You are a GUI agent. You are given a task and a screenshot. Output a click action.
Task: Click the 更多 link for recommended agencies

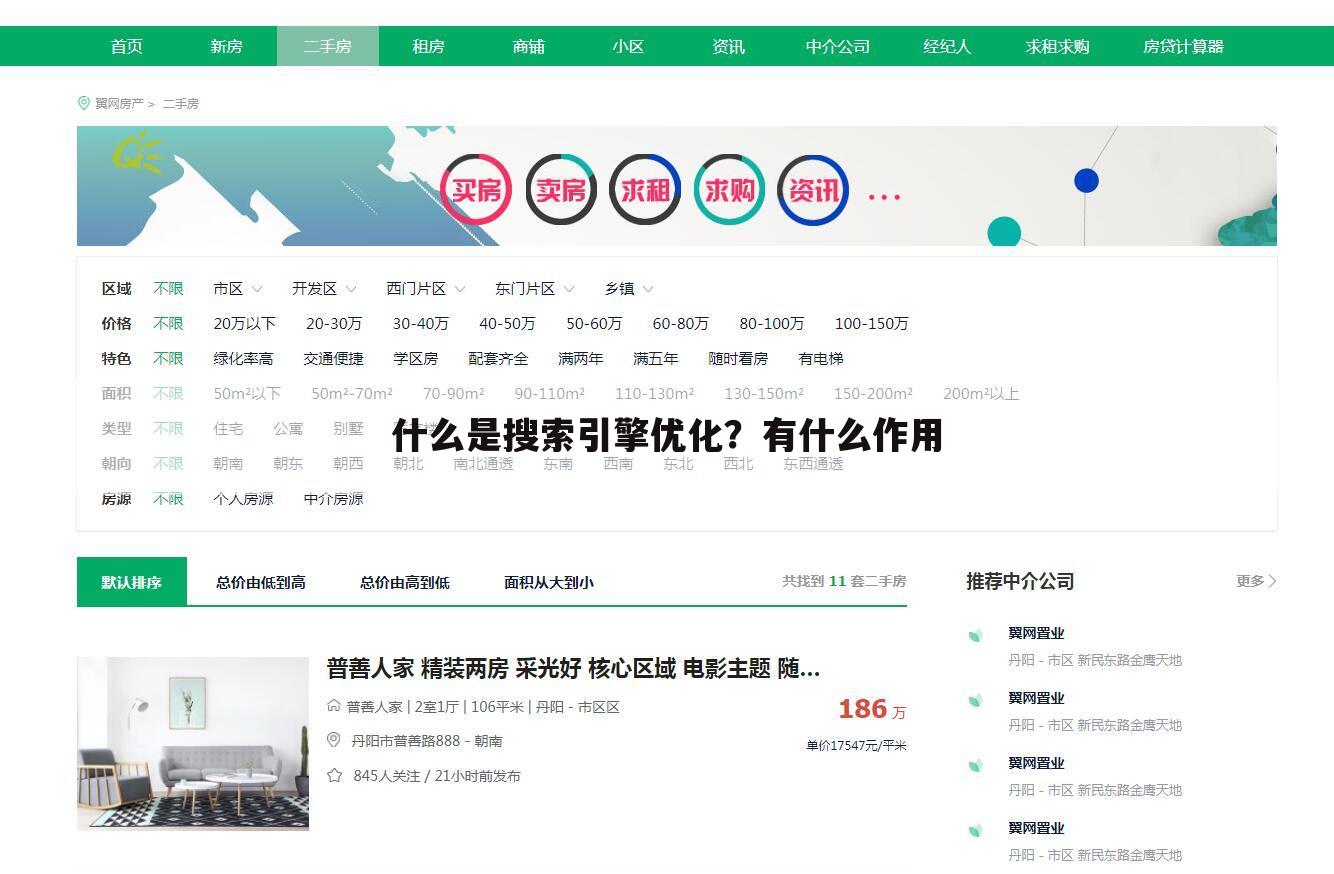click(1253, 580)
